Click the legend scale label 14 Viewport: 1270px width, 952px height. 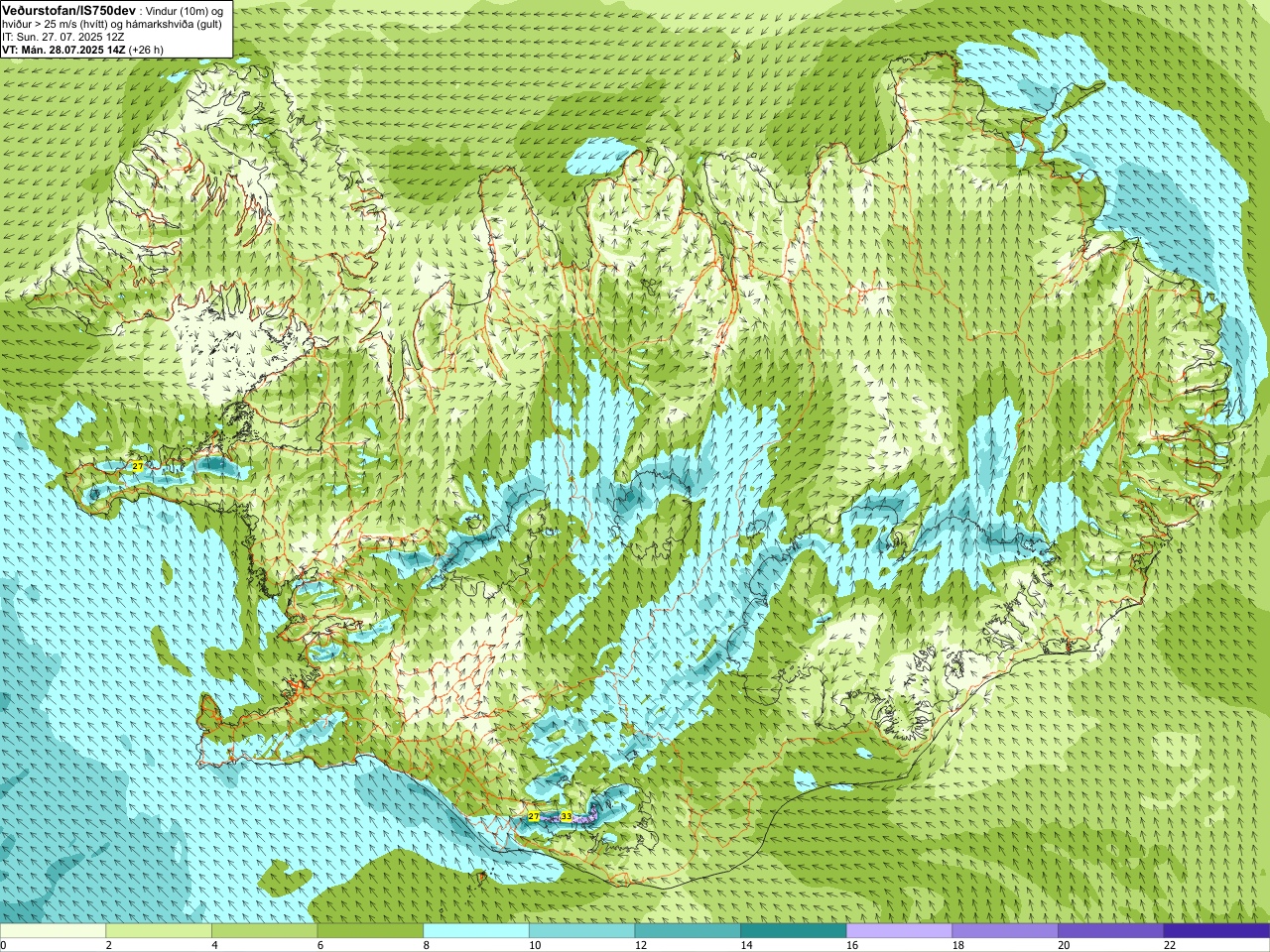[x=746, y=945]
